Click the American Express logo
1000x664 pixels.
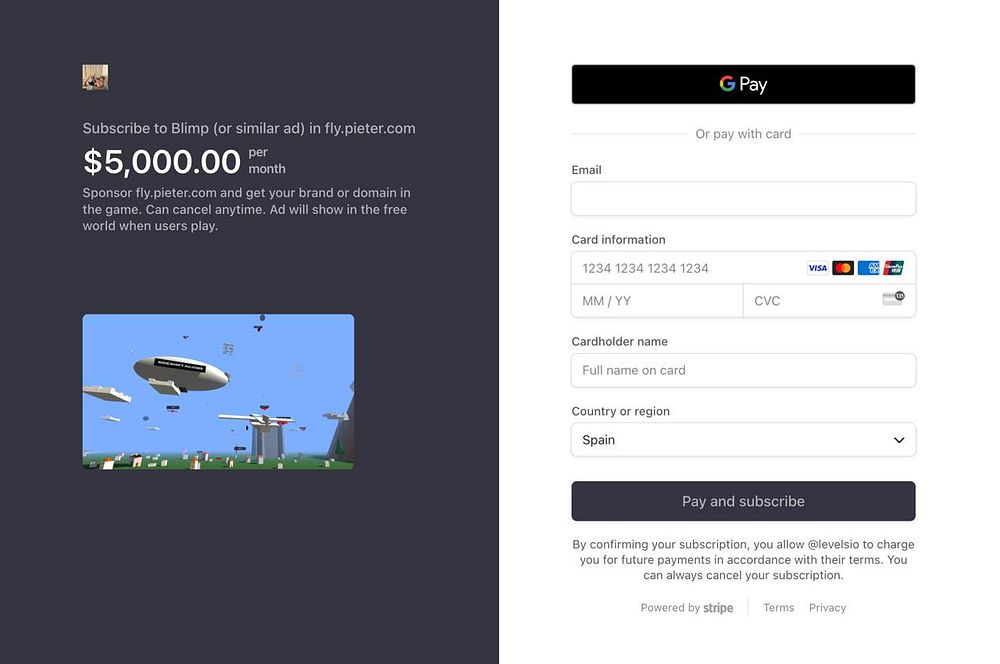click(x=868, y=268)
